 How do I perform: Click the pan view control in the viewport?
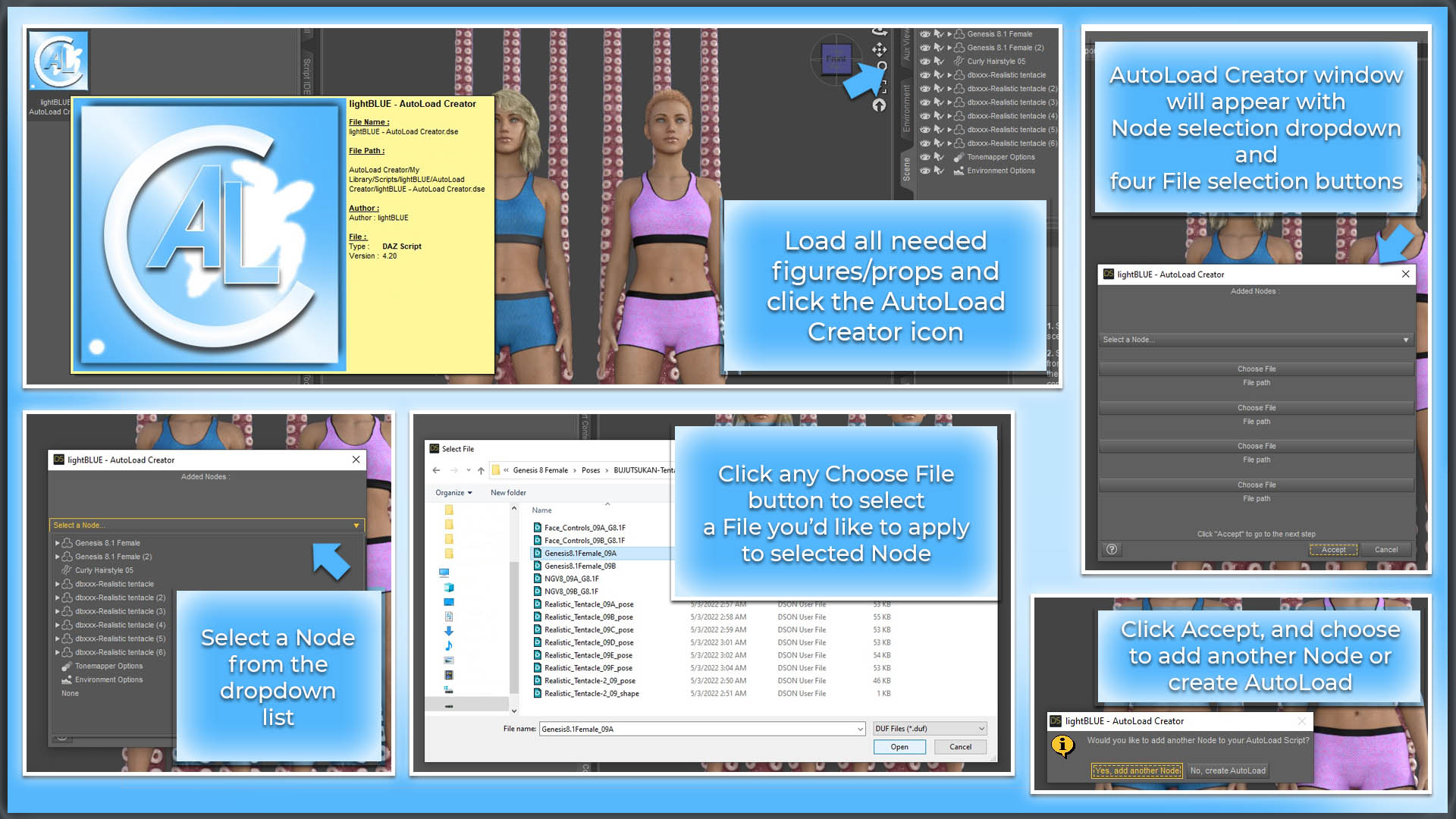pos(879,49)
